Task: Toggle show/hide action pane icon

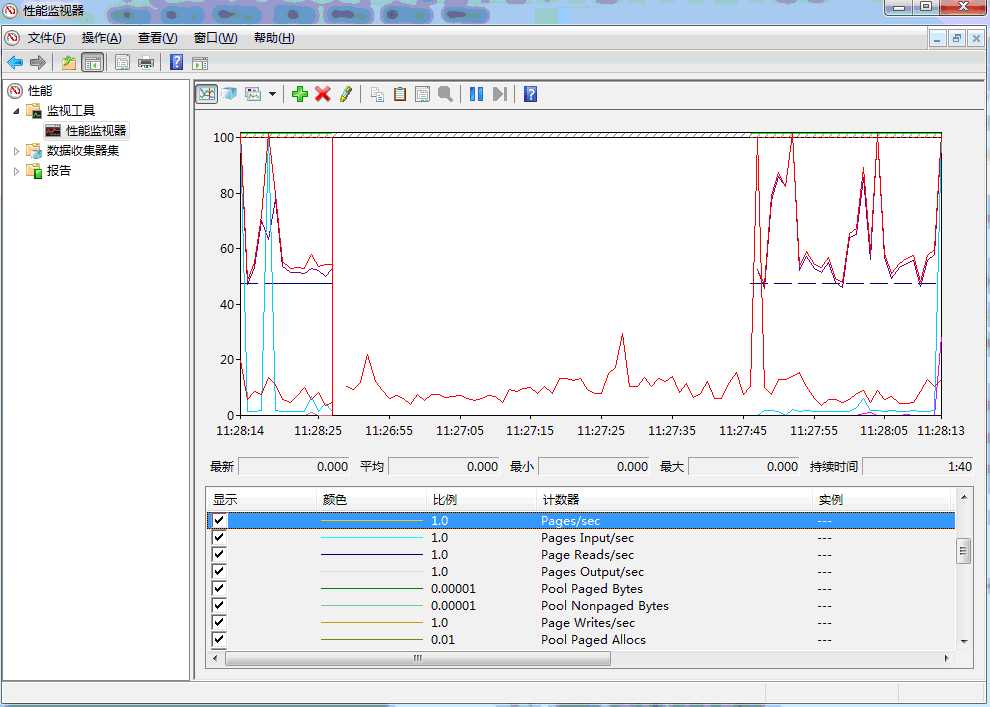Action: (200, 62)
